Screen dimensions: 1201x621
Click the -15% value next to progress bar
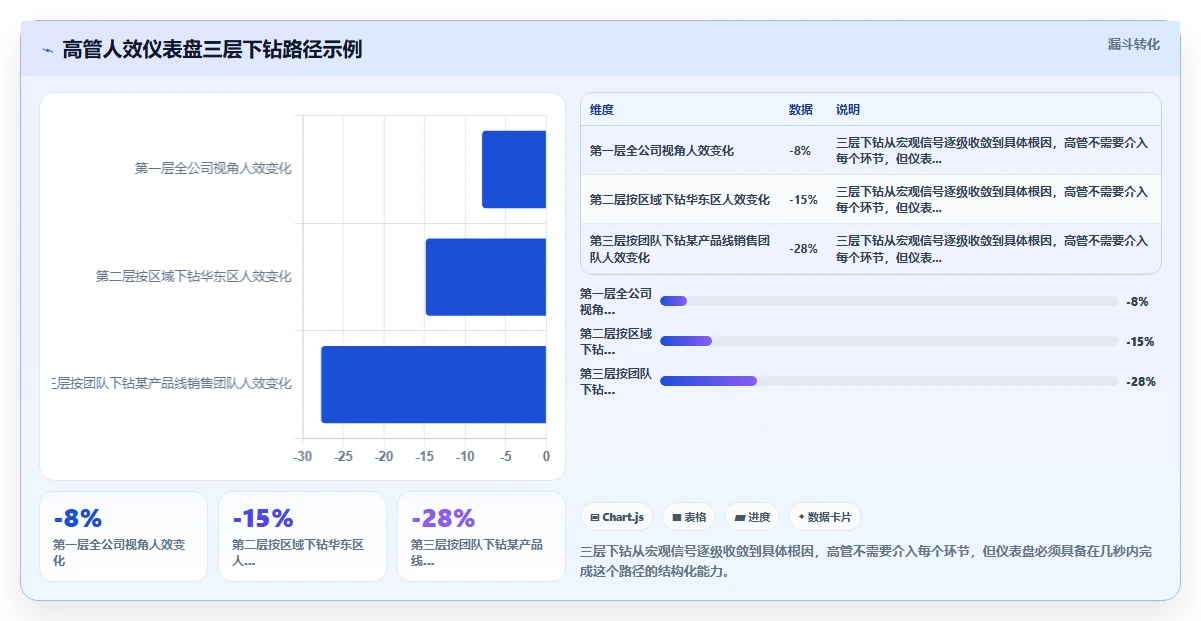[1140, 341]
